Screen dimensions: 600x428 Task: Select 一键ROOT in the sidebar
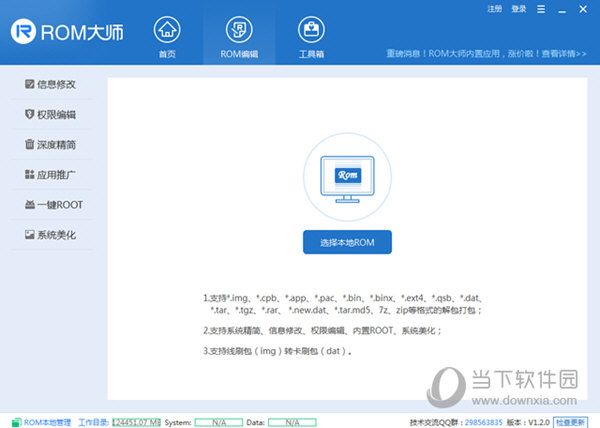point(54,205)
